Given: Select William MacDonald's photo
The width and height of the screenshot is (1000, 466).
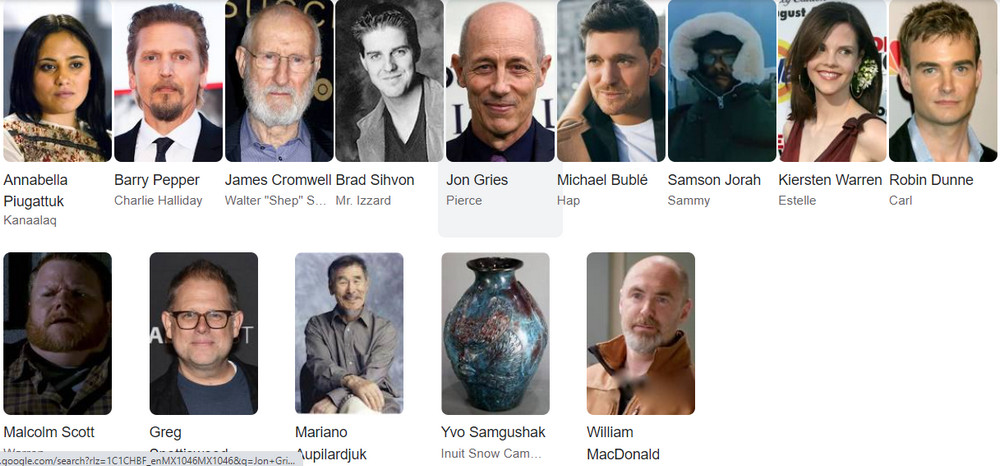Looking at the screenshot, I should pyautogui.click(x=641, y=333).
